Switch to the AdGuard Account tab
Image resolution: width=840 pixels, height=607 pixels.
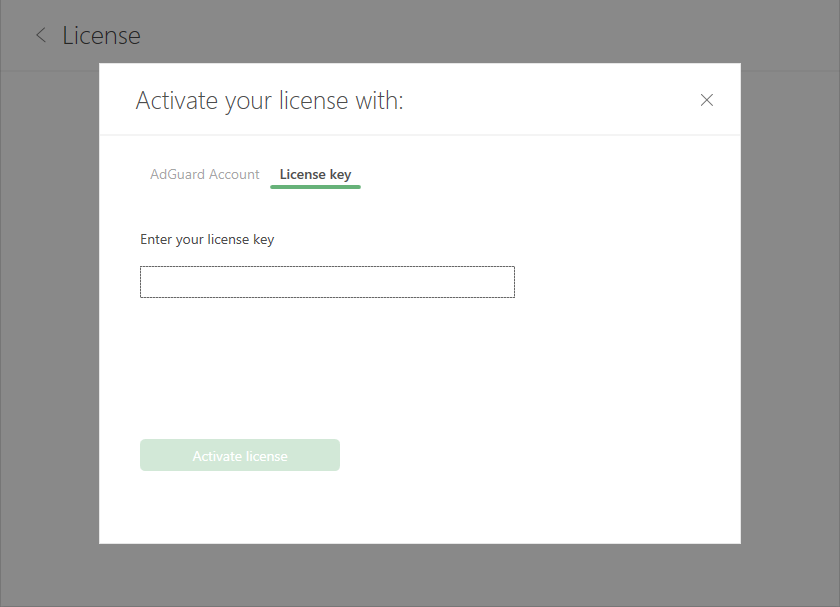(205, 175)
